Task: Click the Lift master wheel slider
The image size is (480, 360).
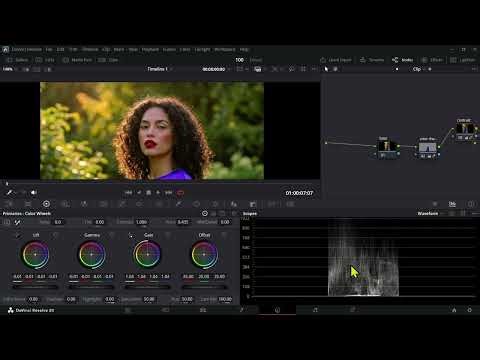Action: tap(35, 287)
